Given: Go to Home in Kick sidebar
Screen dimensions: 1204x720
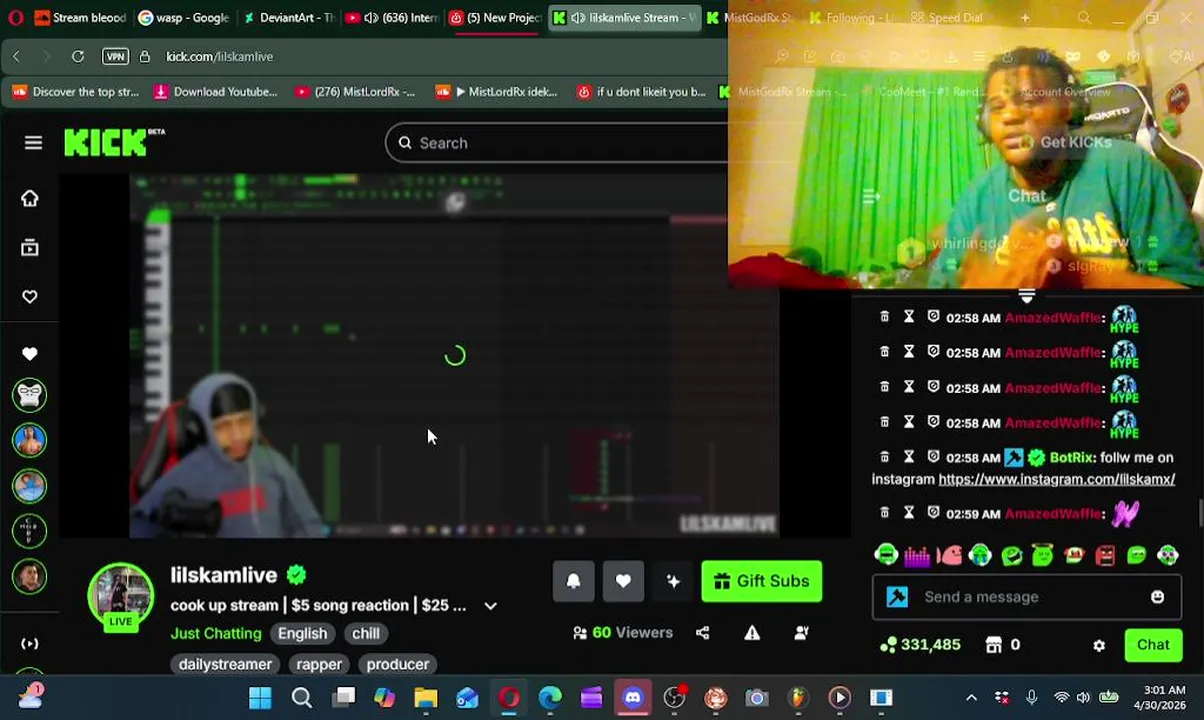Looking at the screenshot, I should 30,198.
